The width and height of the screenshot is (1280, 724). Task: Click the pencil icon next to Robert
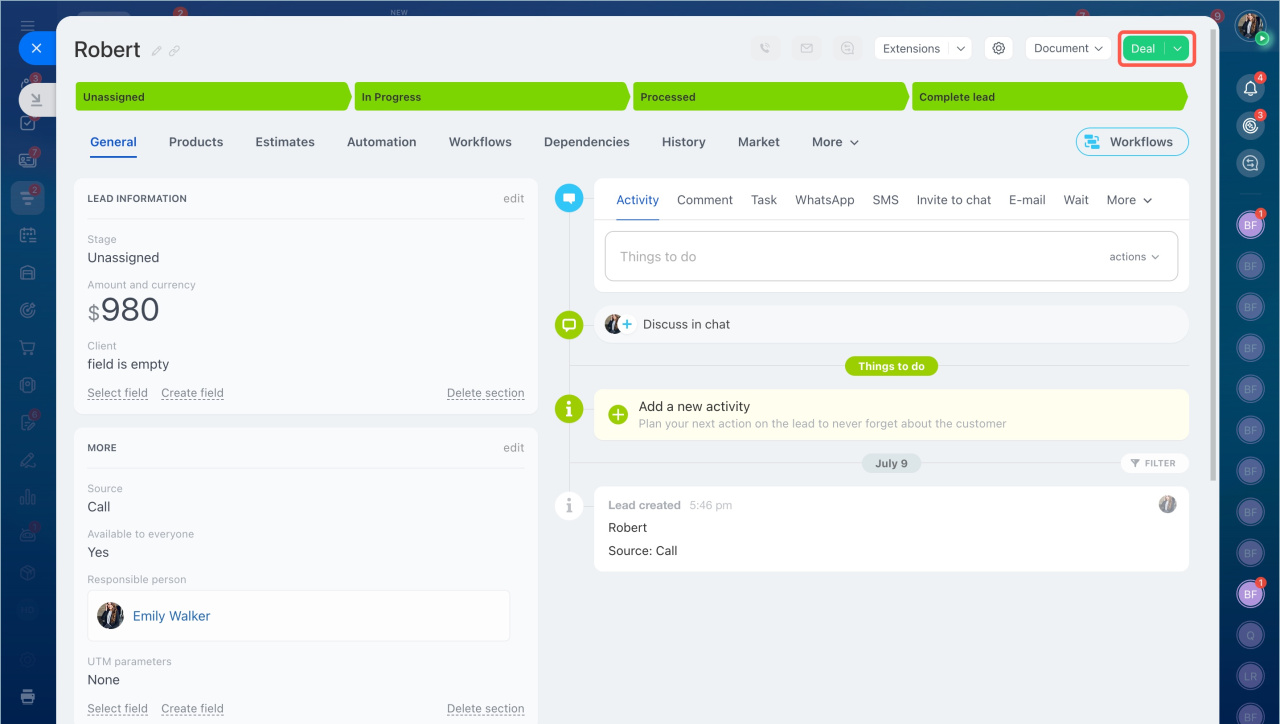(157, 51)
